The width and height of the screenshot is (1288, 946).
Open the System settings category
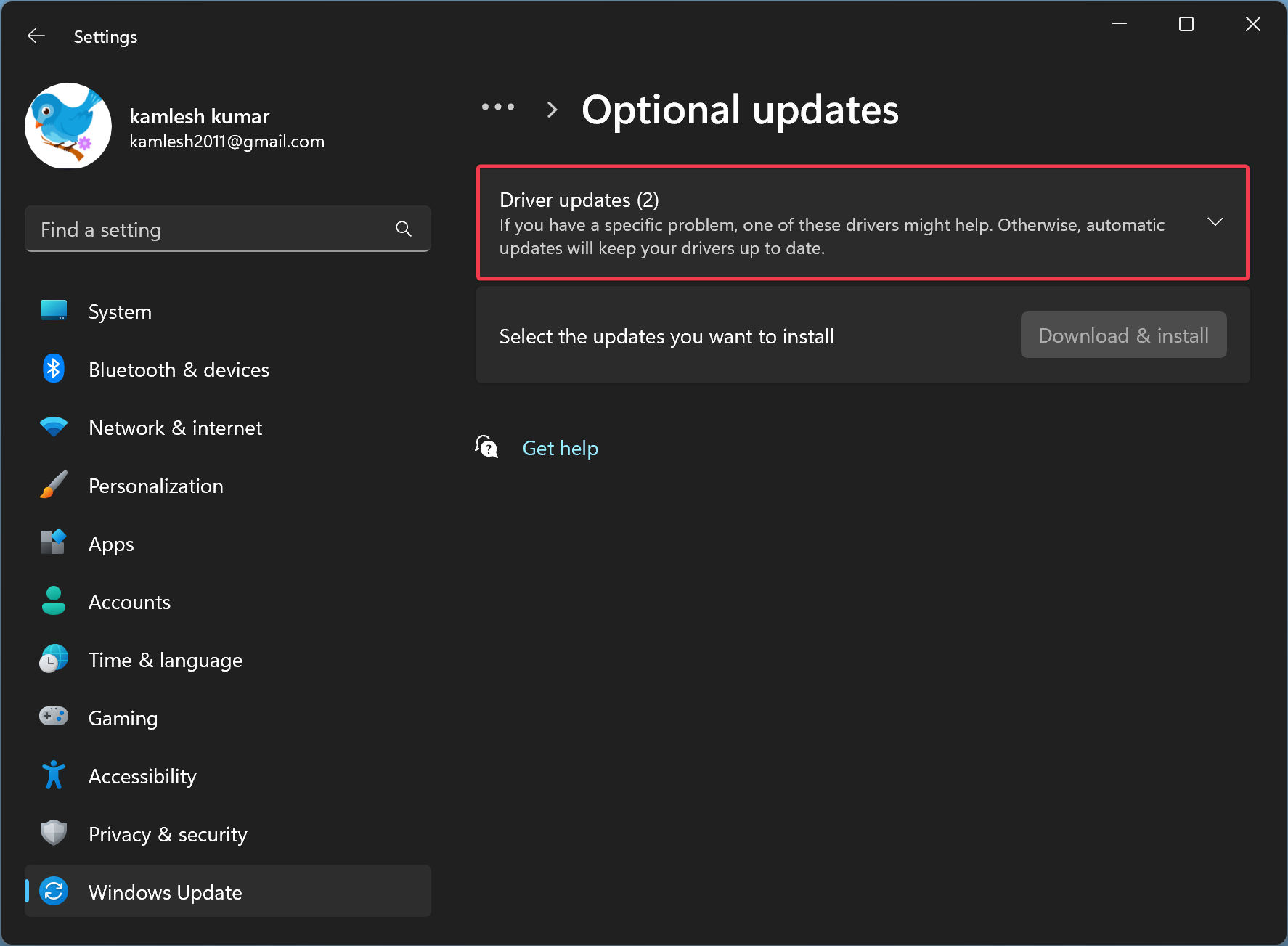coord(227,311)
